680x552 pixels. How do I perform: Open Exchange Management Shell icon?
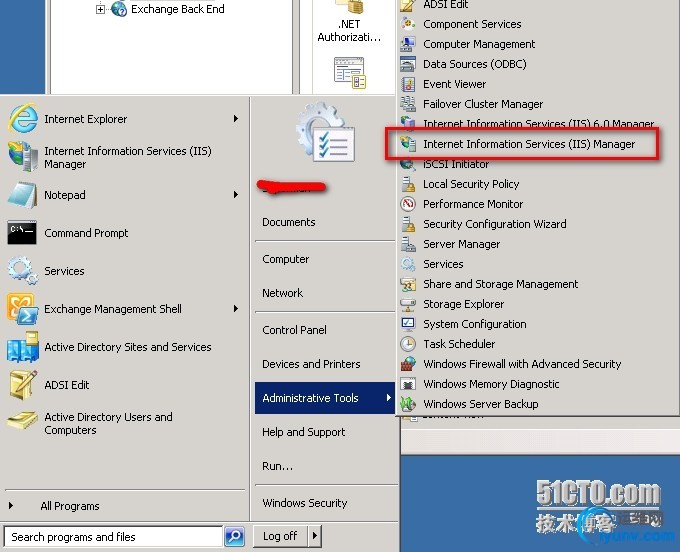23,309
